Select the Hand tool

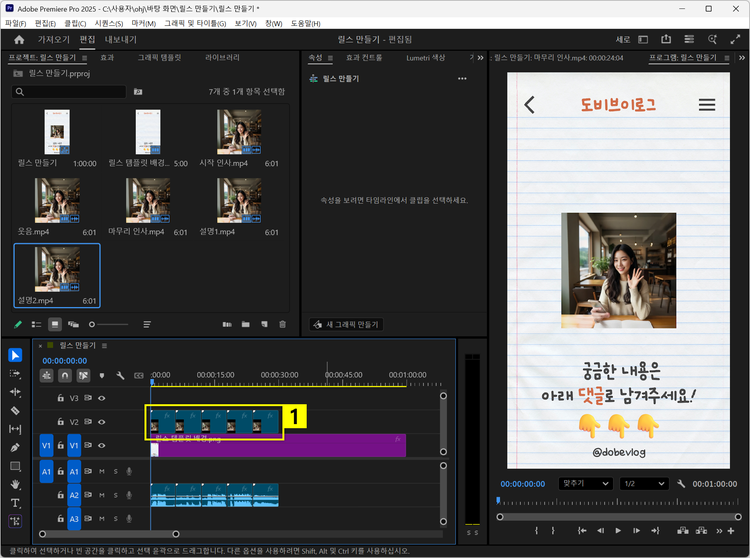pos(15,484)
